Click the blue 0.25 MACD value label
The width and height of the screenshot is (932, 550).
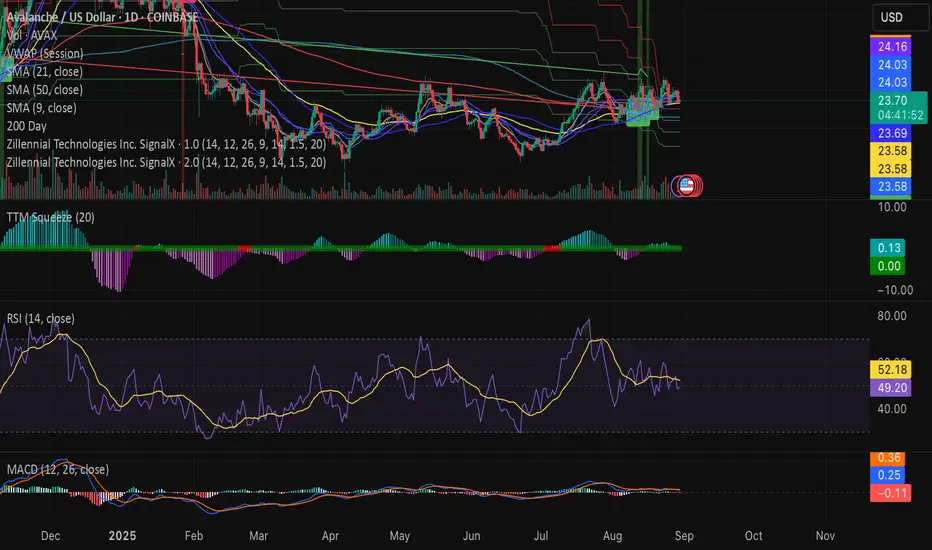[x=887, y=474]
